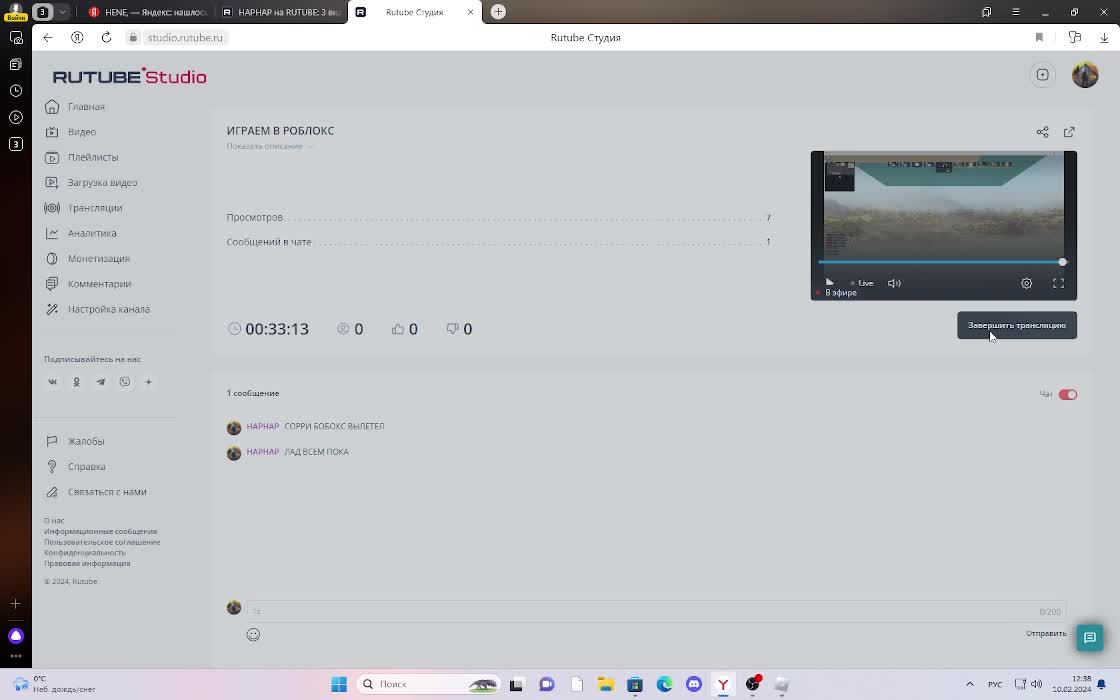The height and width of the screenshot is (700, 1120).
Task: Open File Explorer from taskbar
Action: (606, 684)
